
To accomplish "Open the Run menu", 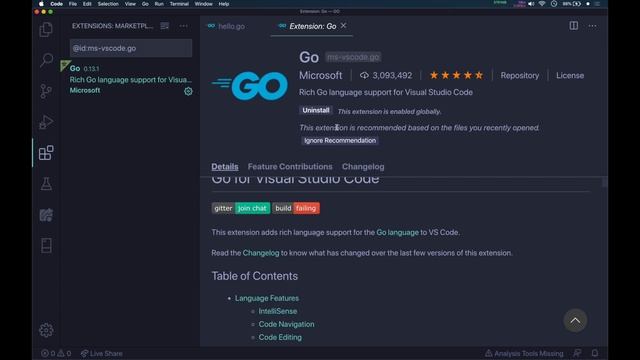I will coord(159,4).
